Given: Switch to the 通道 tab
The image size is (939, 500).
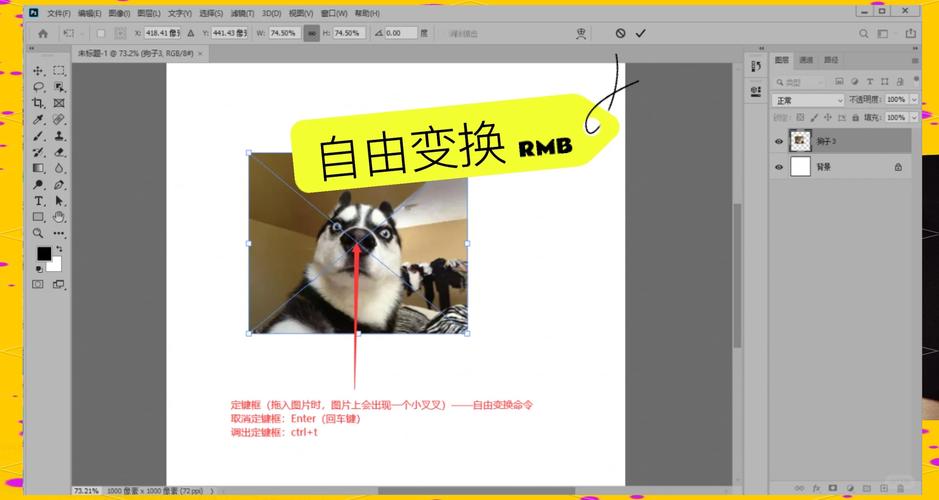Looking at the screenshot, I should 807,60.
